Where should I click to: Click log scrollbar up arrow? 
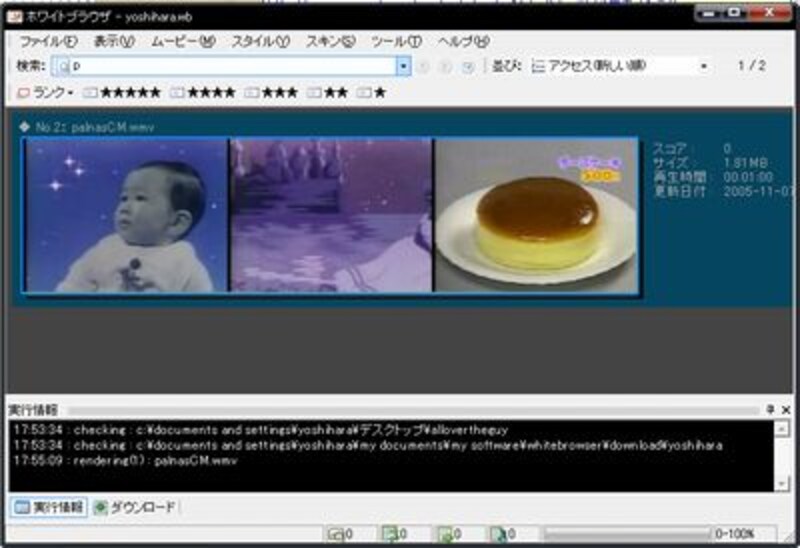coord(782,429)
